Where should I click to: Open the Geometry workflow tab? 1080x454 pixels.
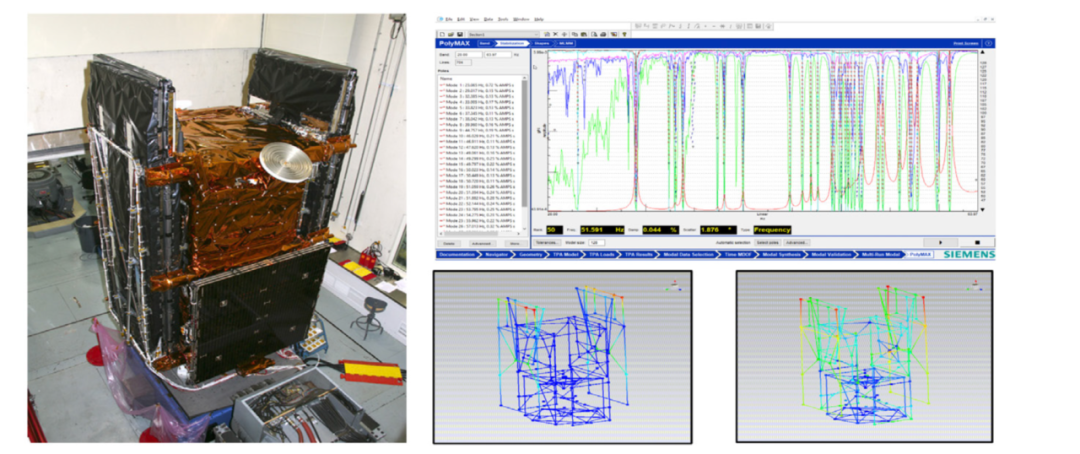coord(531,255)
